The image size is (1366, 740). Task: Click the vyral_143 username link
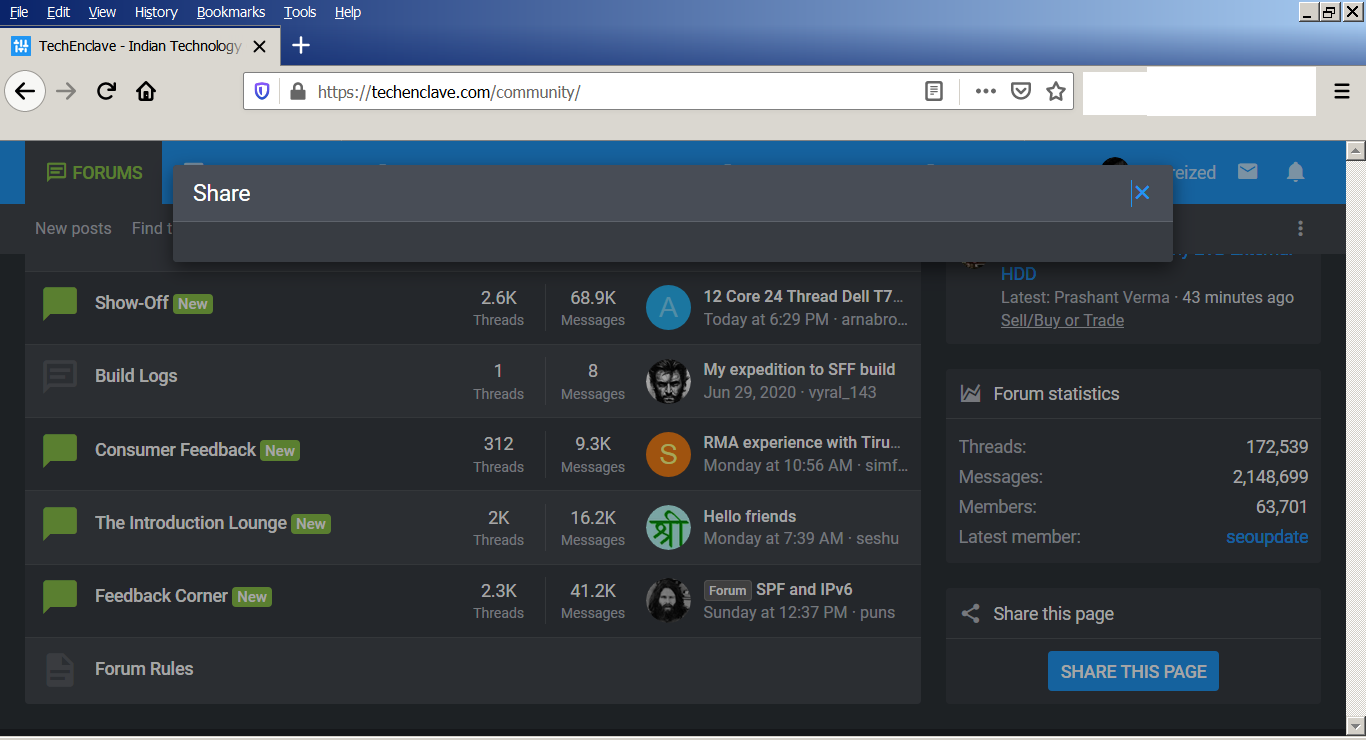[841, 392]
